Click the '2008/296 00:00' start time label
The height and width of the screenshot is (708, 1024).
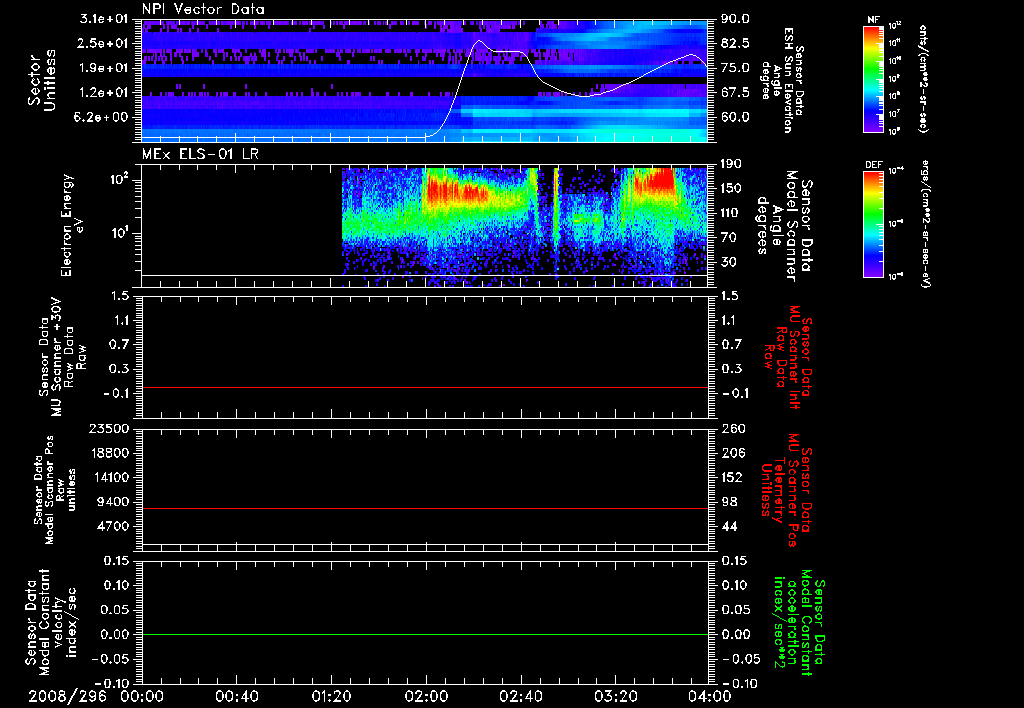96,696
